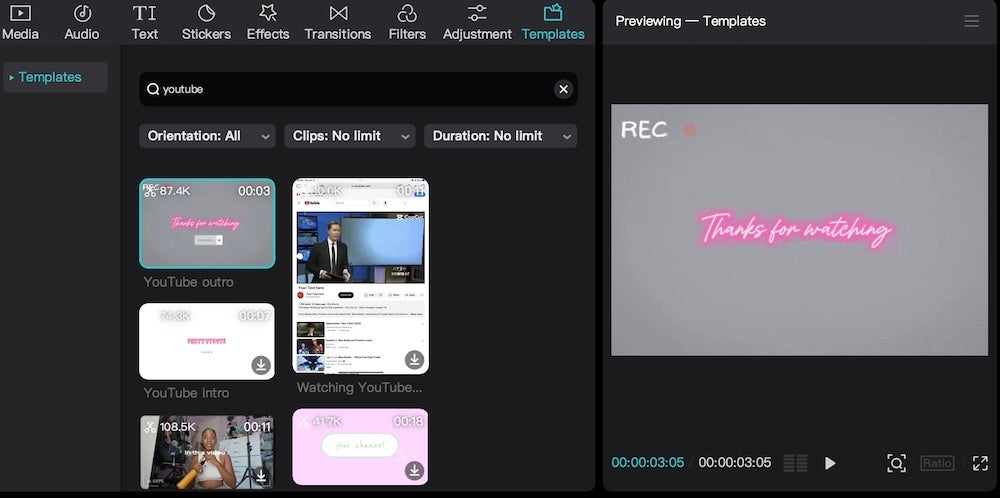Select the pink 41.7K template thumbnail
Viewport: 1000px width, 498px height.
point(360,447)
